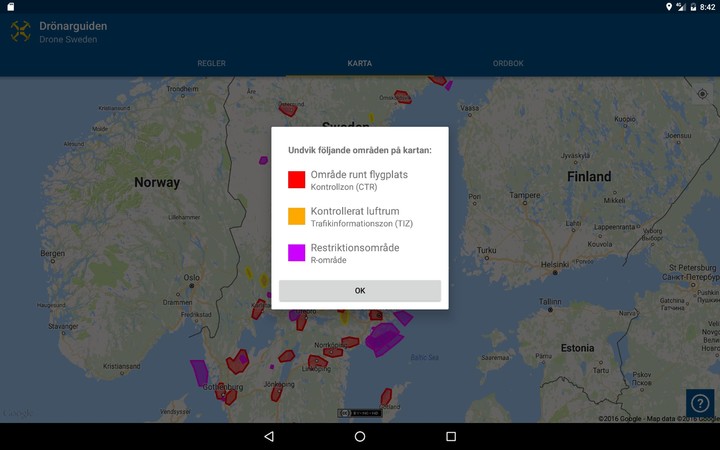Select the KARTA tab
Image resolution: width=720 pixels, height=450 pixels.
click(x=360, y=63)
